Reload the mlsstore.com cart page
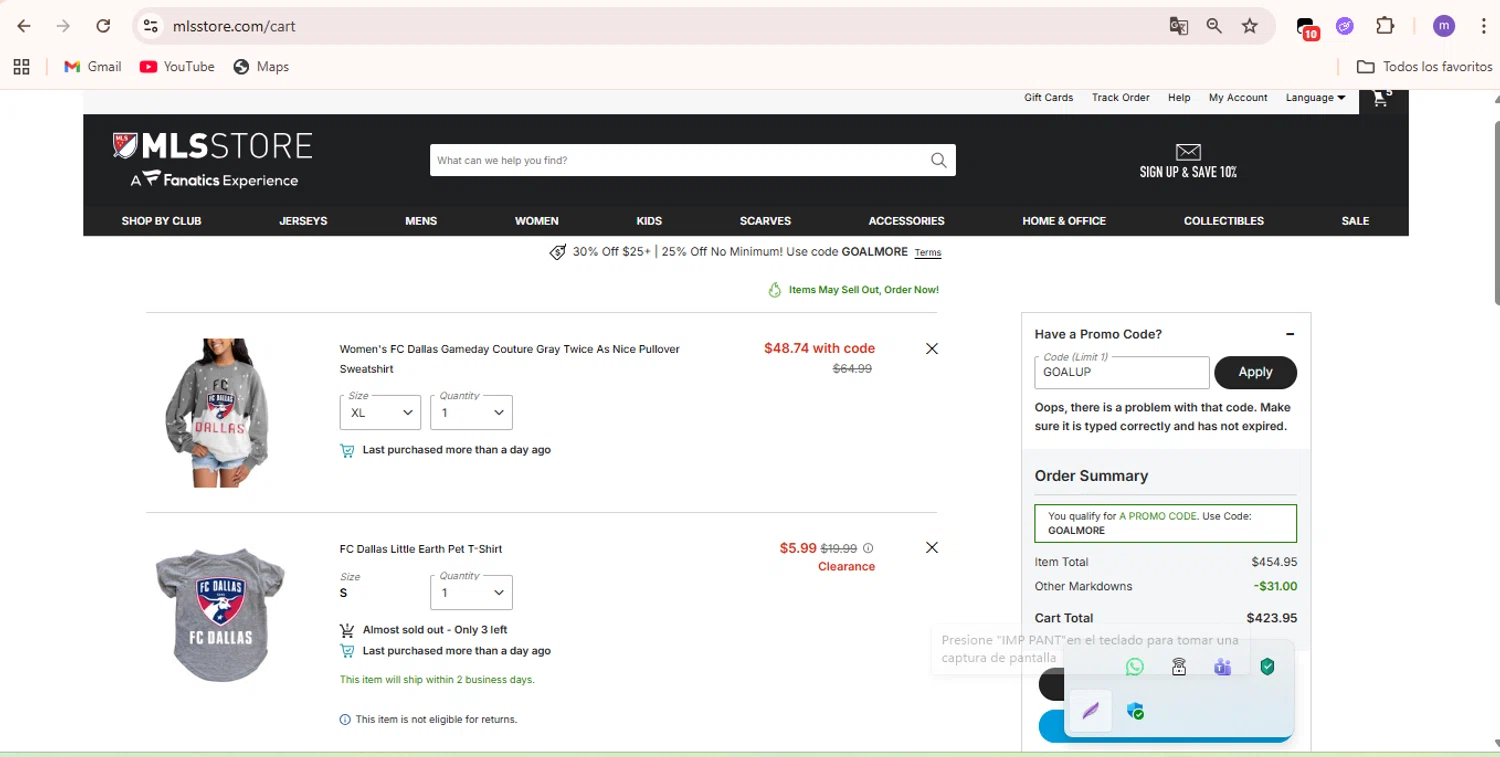This screenshot has height=757, width=1500. pos(103,26)
